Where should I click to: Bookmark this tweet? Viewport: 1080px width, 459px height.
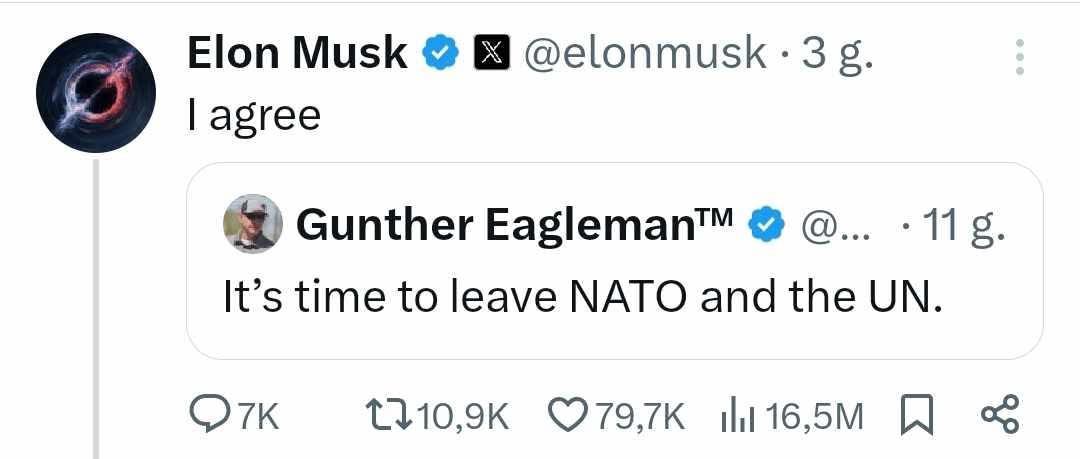click(x=915, y=415)
